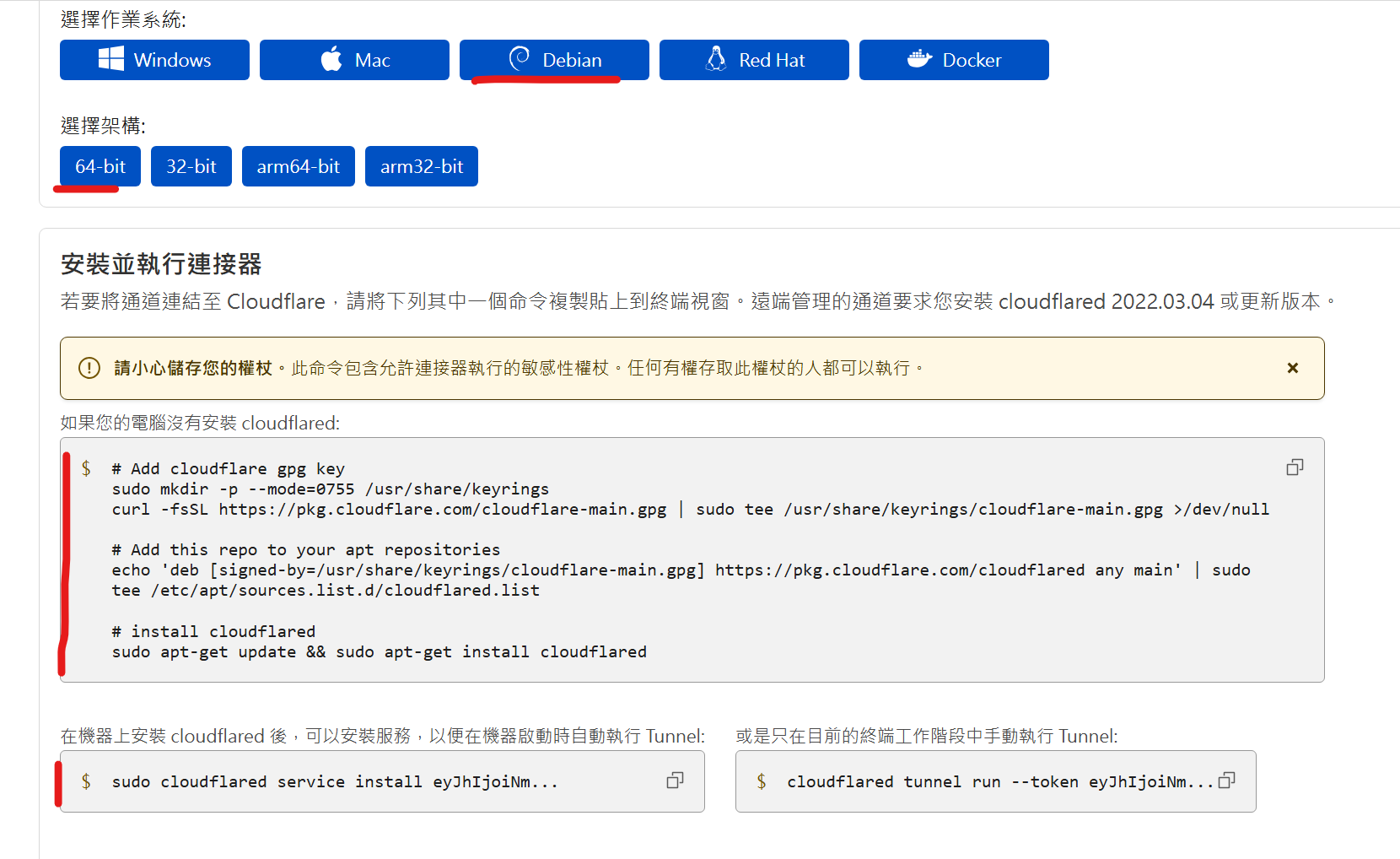Select the Red Hat operating system button
Screen dimensions: 1400x859
coord(754,60)
